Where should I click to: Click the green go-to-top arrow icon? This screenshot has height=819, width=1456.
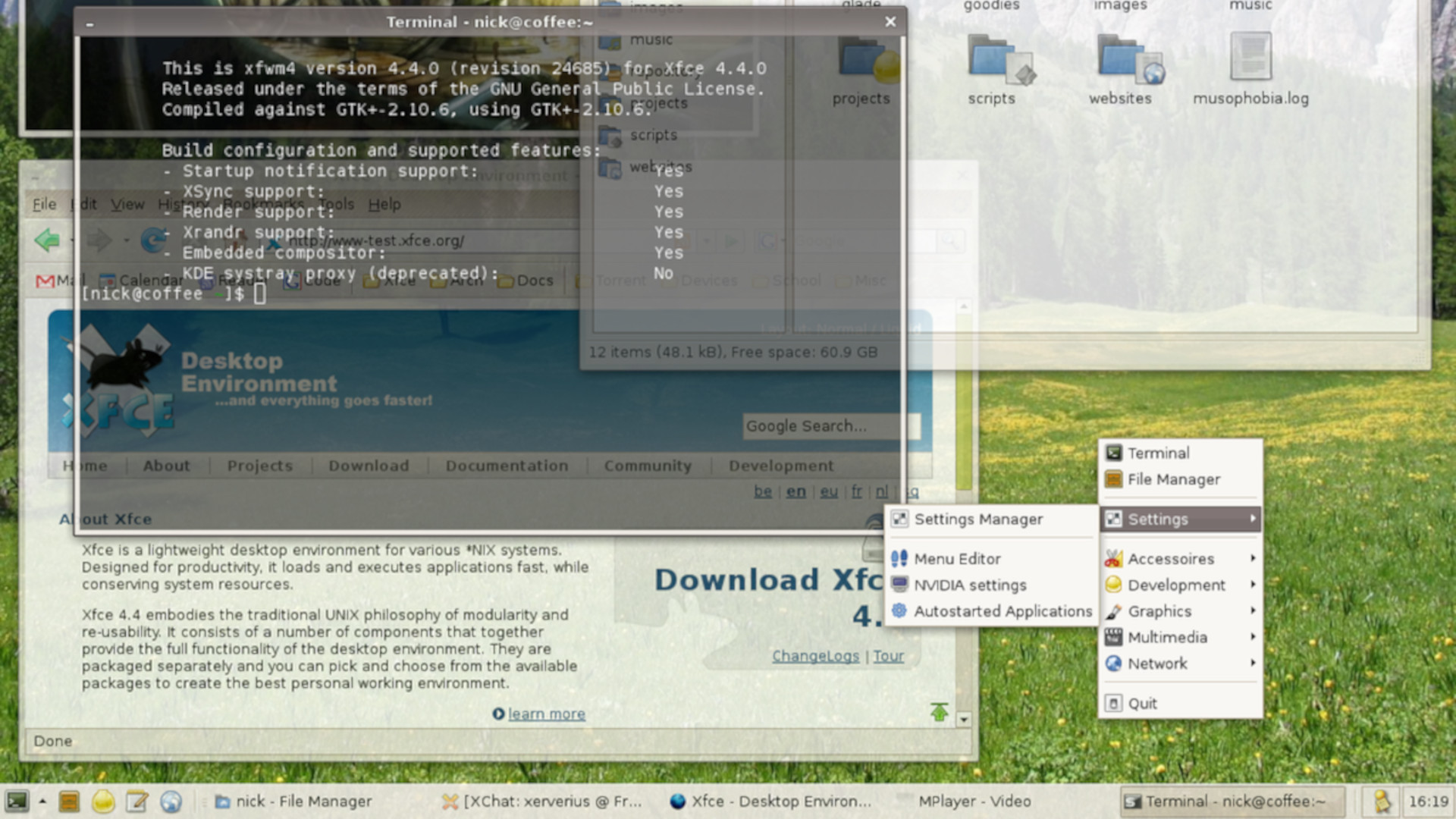(940, 712)
